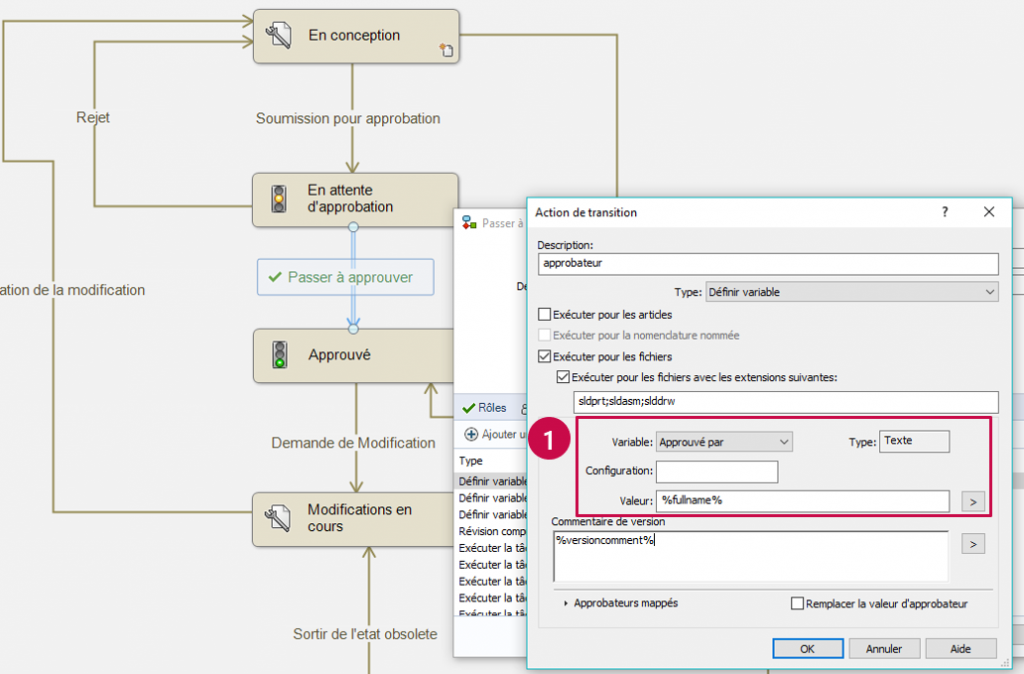Click the OK button

808,649
